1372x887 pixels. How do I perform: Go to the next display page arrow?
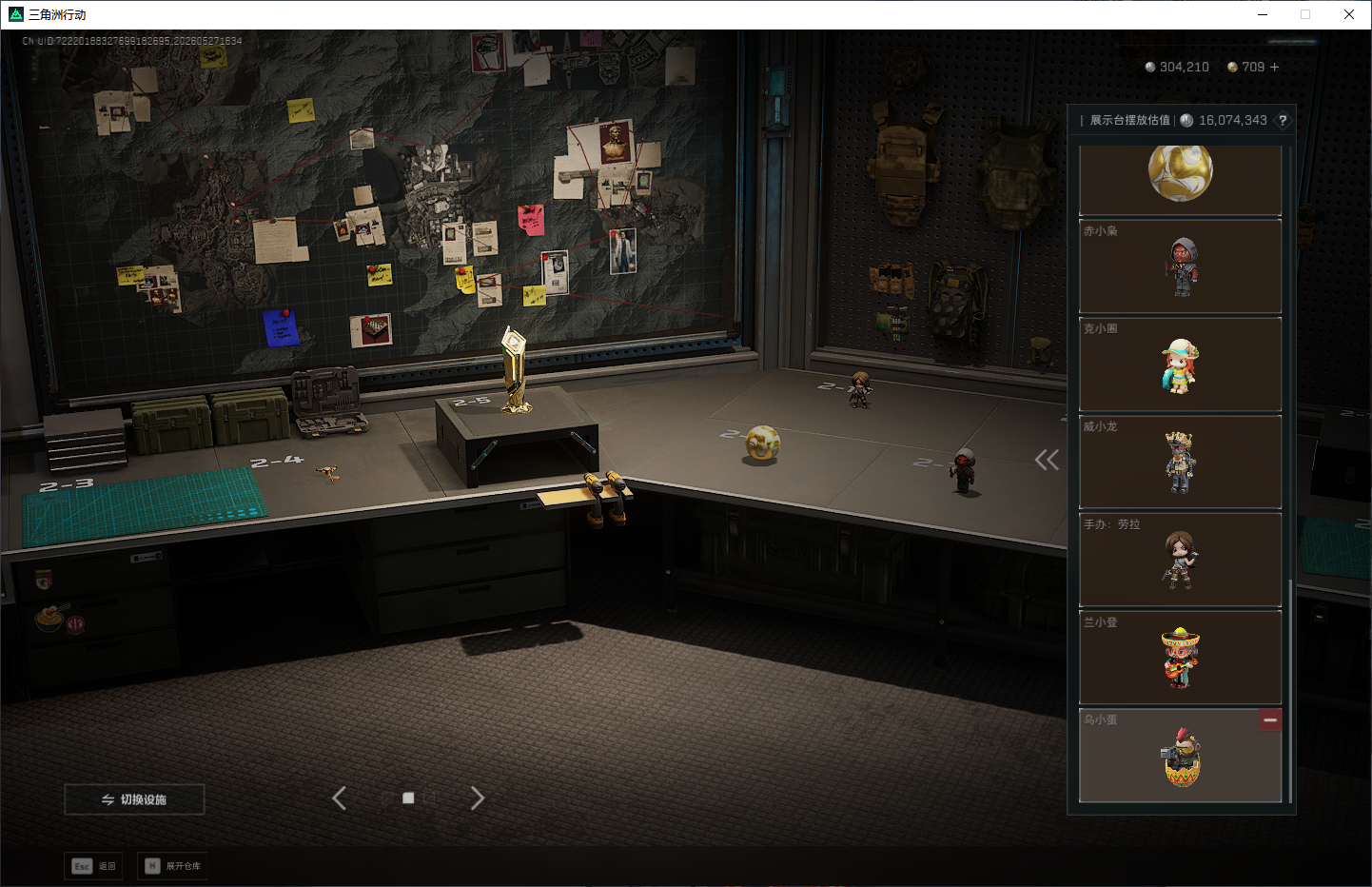pyautogui.click(x=478, y=798)
